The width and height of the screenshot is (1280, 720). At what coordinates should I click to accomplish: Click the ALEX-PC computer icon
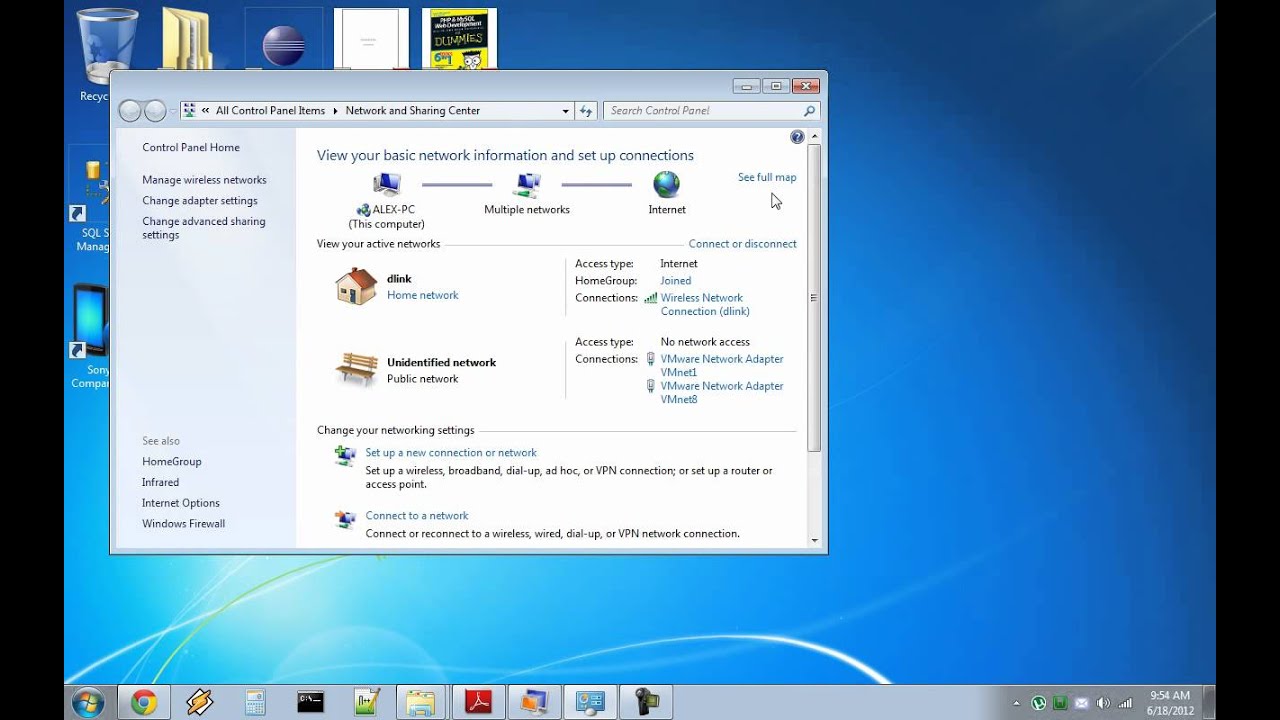click(x=386, y=185)
